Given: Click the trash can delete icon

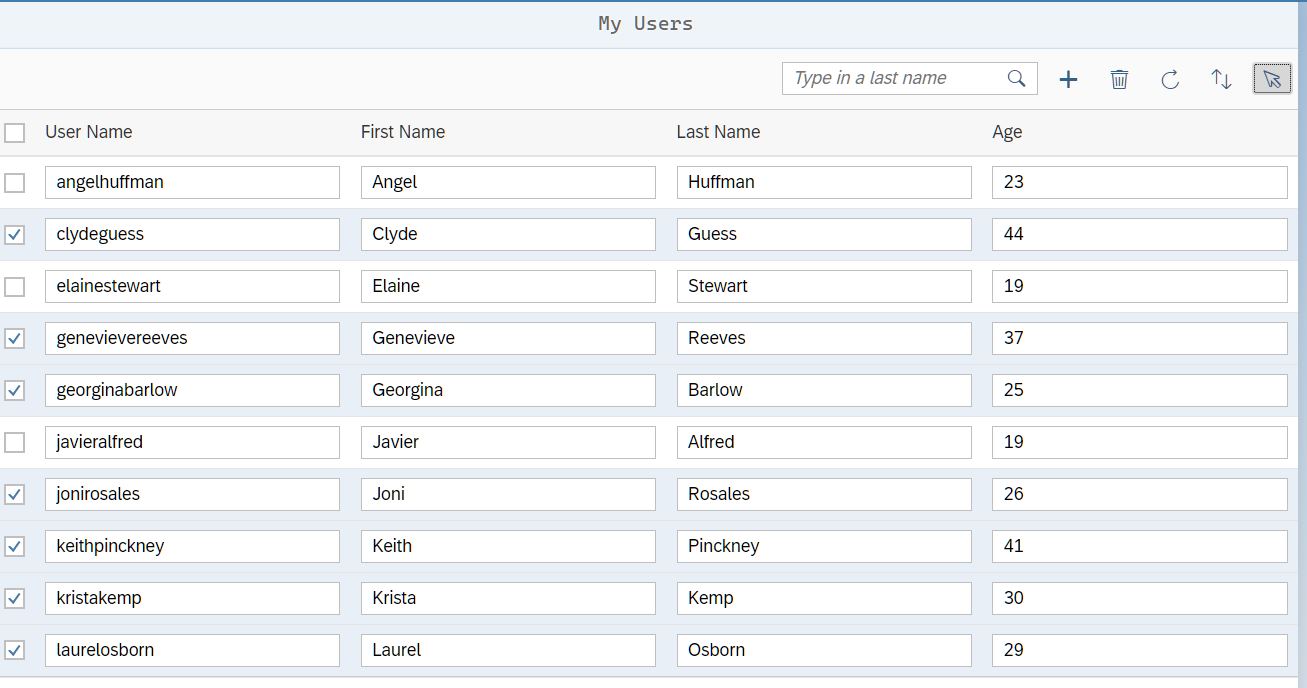Looking at the screenshot, I should (1119, 79).
